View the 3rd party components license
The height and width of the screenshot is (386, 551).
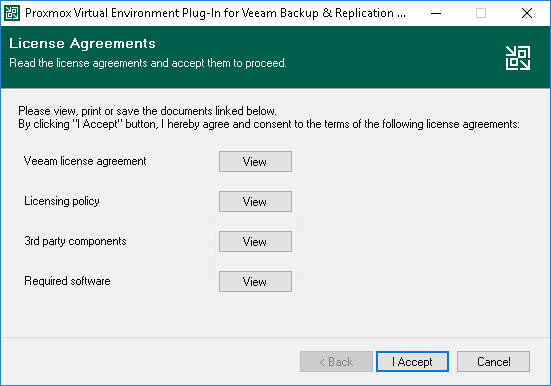tap(255, 242)
